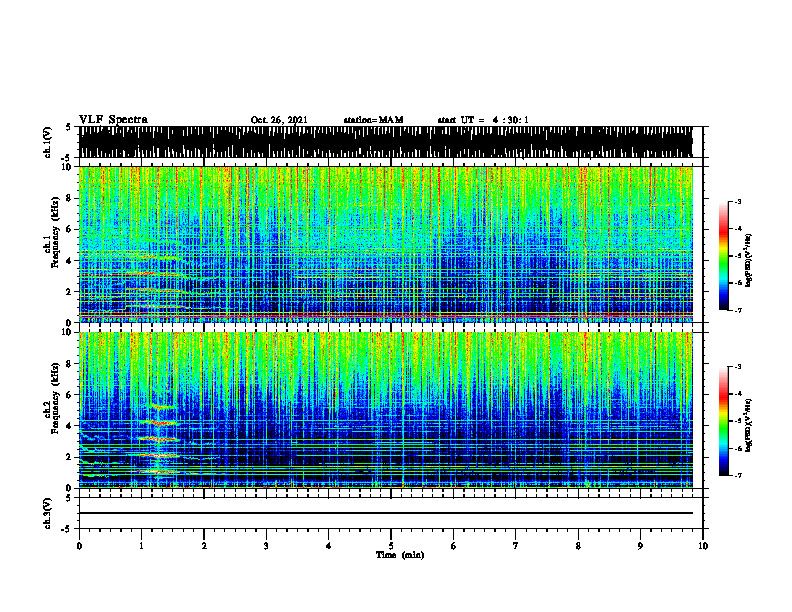792x612 pixels.
Task: Click the "7" tick on the Time axis
Action: click(x=516, y=546)
